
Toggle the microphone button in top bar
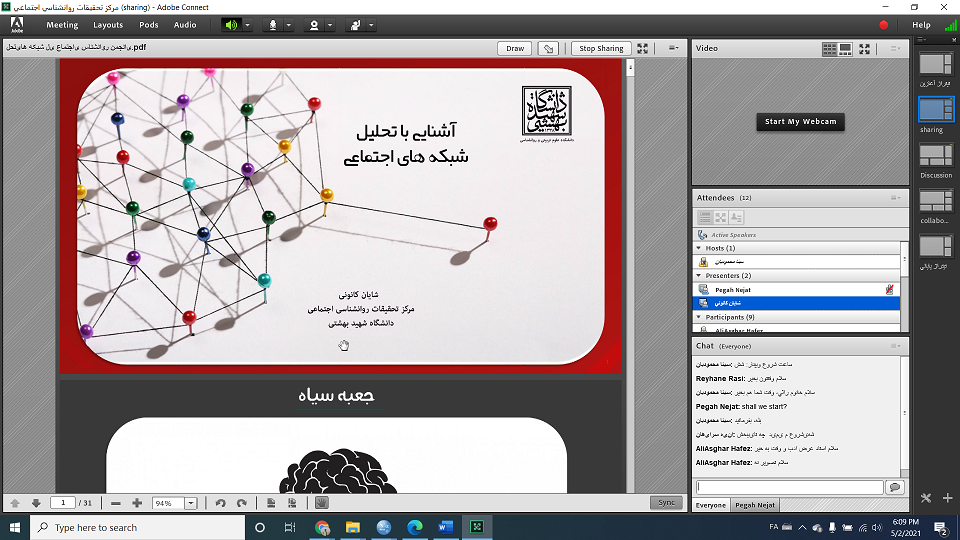pyautogui.click(x=272, y=24)
